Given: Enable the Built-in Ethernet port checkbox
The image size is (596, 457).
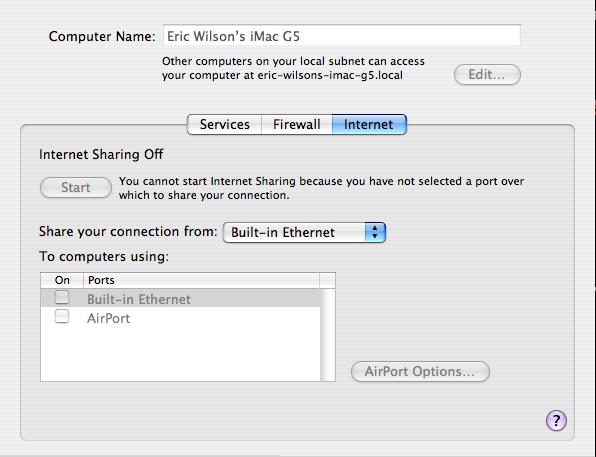Looking at the screenshot, I should pyautogui.click(x=62, y=297).
